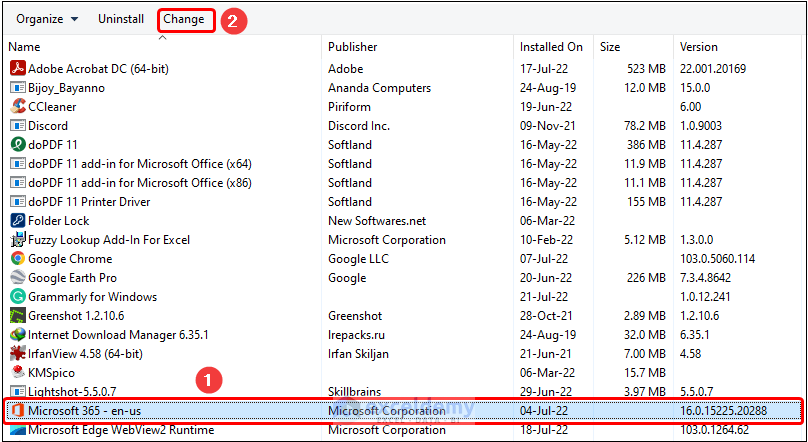Select the Folder Lock entry

click(59, 221)
